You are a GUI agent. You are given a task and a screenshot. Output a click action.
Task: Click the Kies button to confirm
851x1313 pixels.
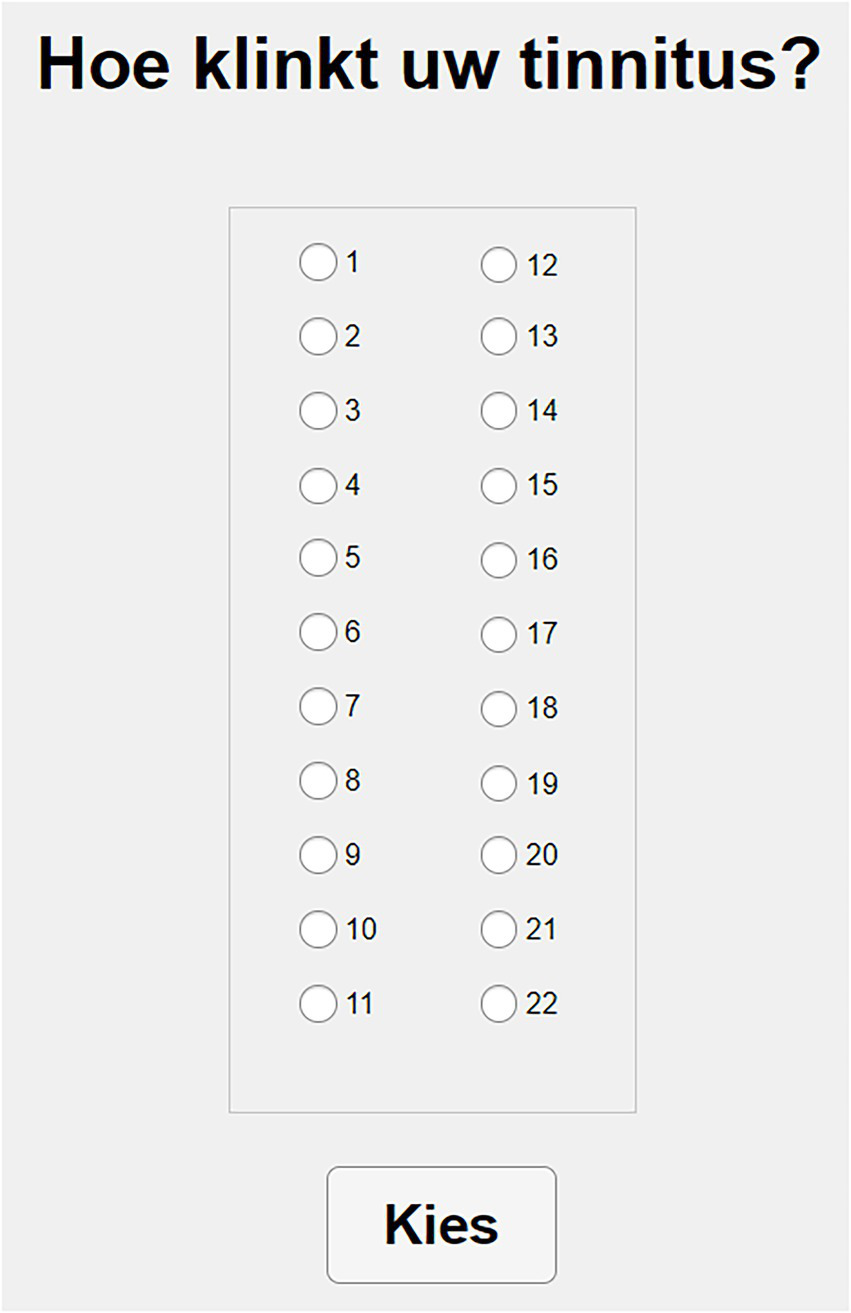click(x=441, y=1224)
